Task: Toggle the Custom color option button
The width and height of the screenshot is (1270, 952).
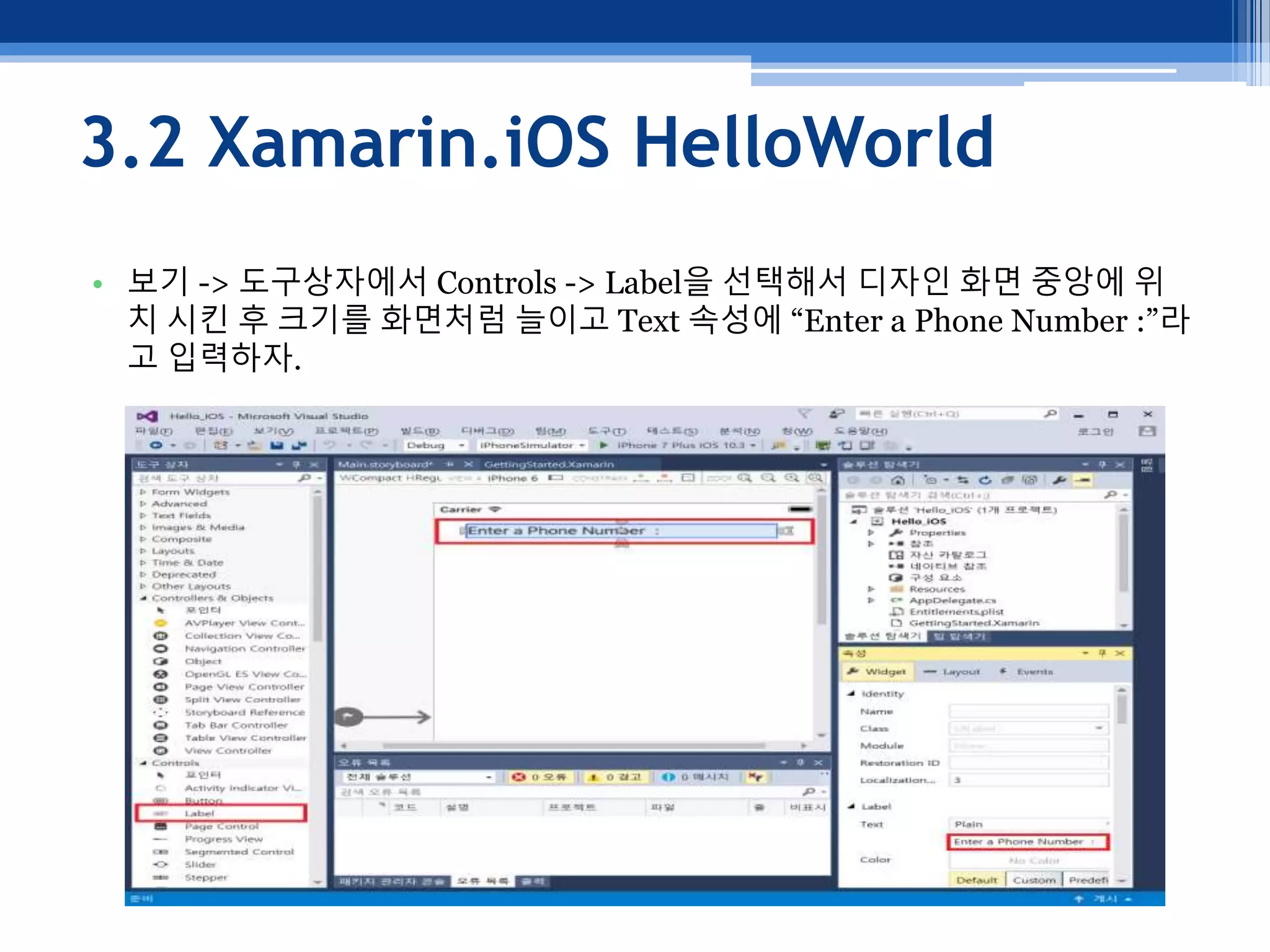Action: pos(1034,880)
